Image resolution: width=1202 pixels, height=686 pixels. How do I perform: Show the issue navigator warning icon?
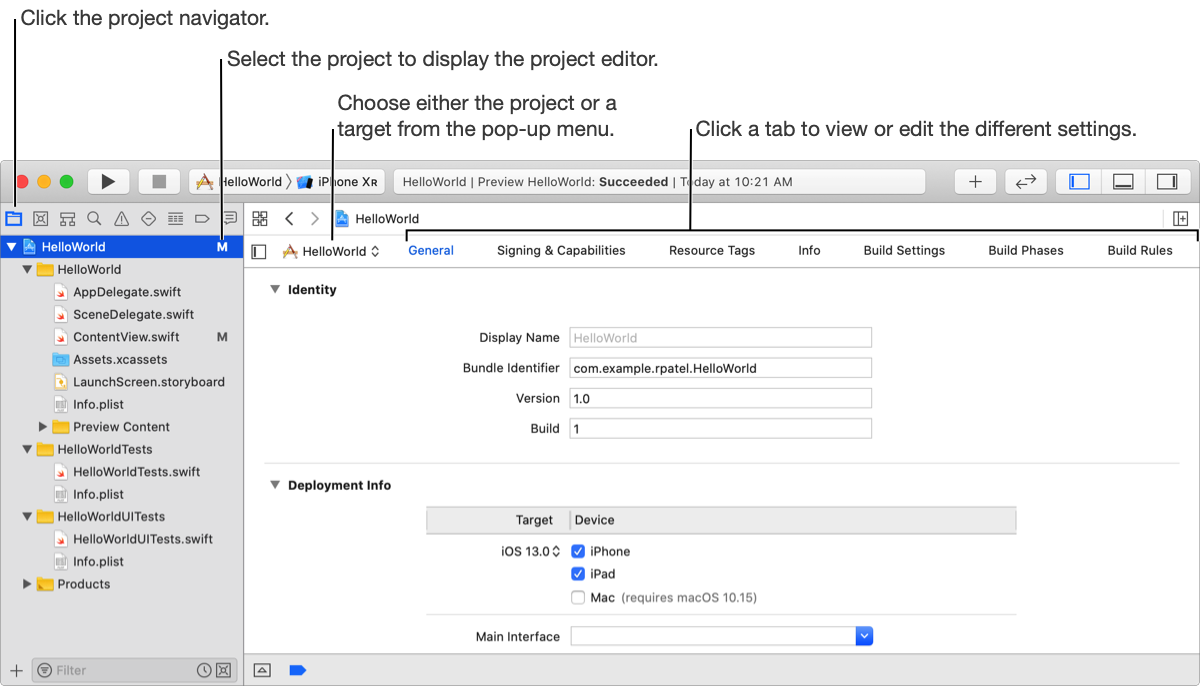click(121, 218)
